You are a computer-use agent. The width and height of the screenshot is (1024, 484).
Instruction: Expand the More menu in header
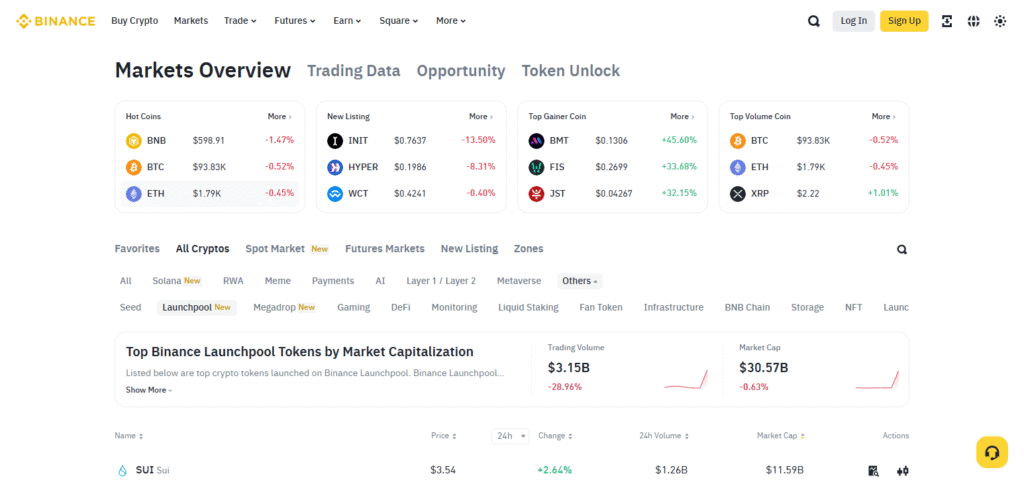pos(451,21)
